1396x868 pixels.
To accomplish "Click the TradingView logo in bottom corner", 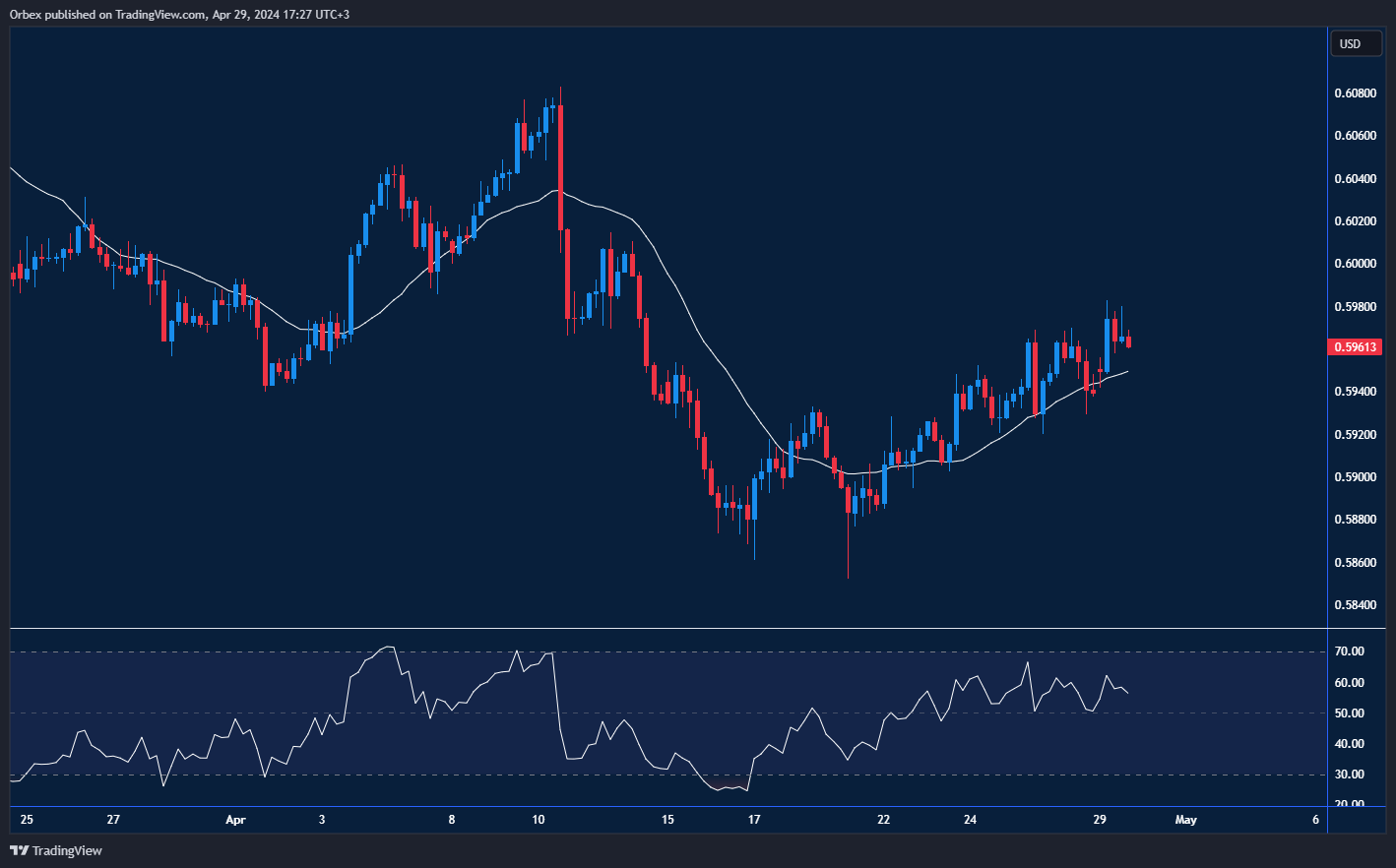I will (56, 850).
